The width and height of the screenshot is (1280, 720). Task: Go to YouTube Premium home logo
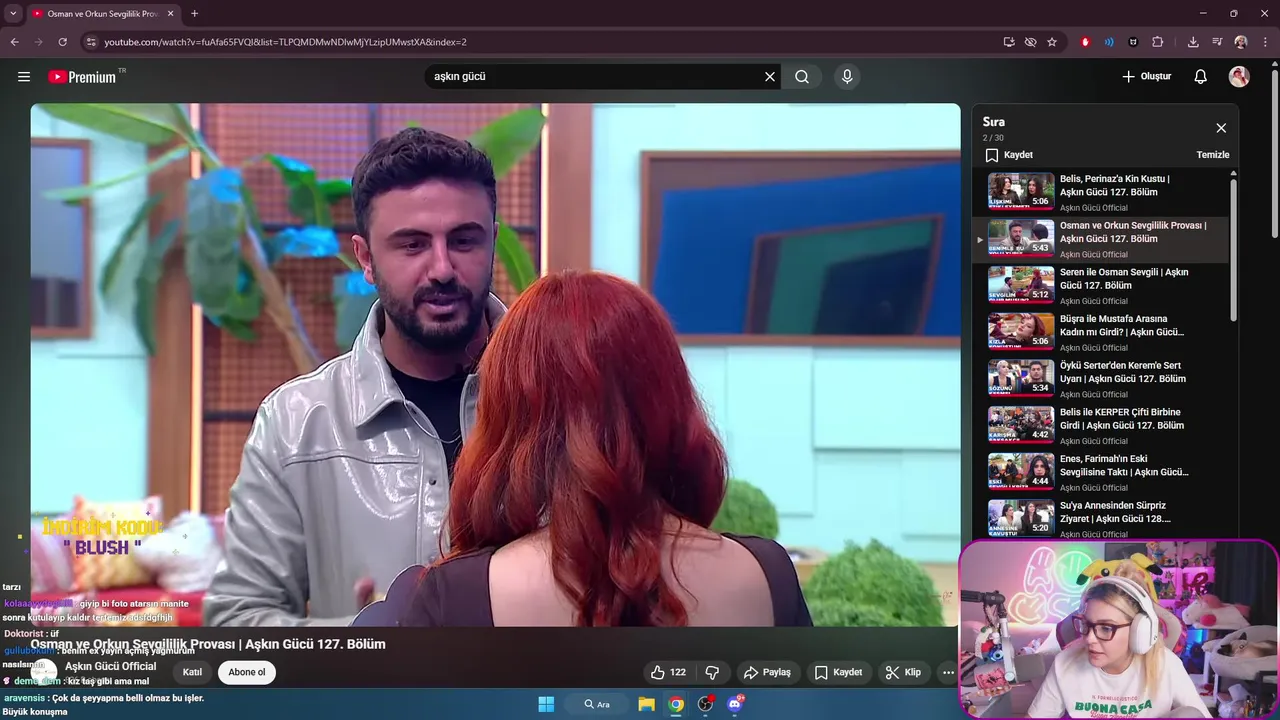click(x=82, y=77)
